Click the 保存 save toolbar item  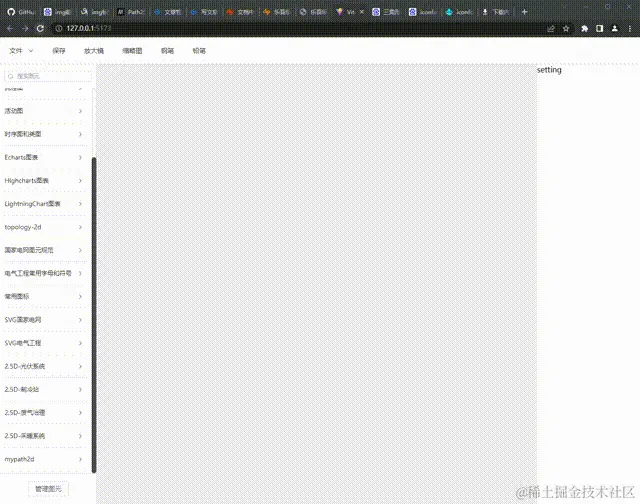pos(59,51)
